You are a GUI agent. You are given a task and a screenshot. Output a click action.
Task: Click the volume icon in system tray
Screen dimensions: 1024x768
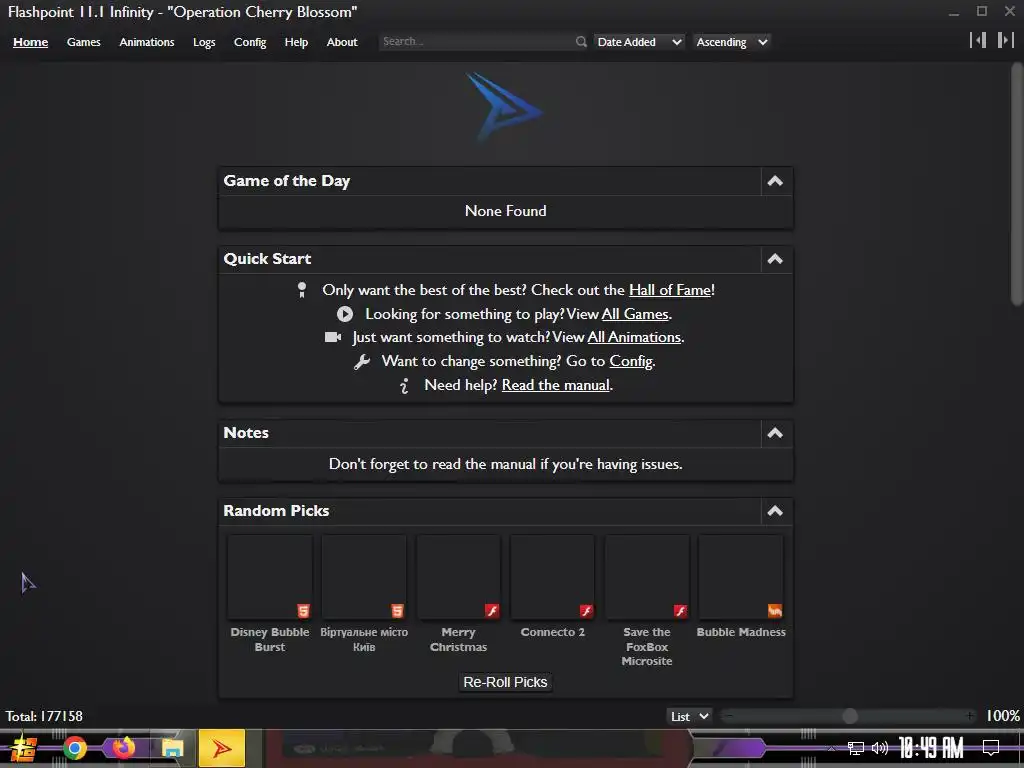(880, 748)
